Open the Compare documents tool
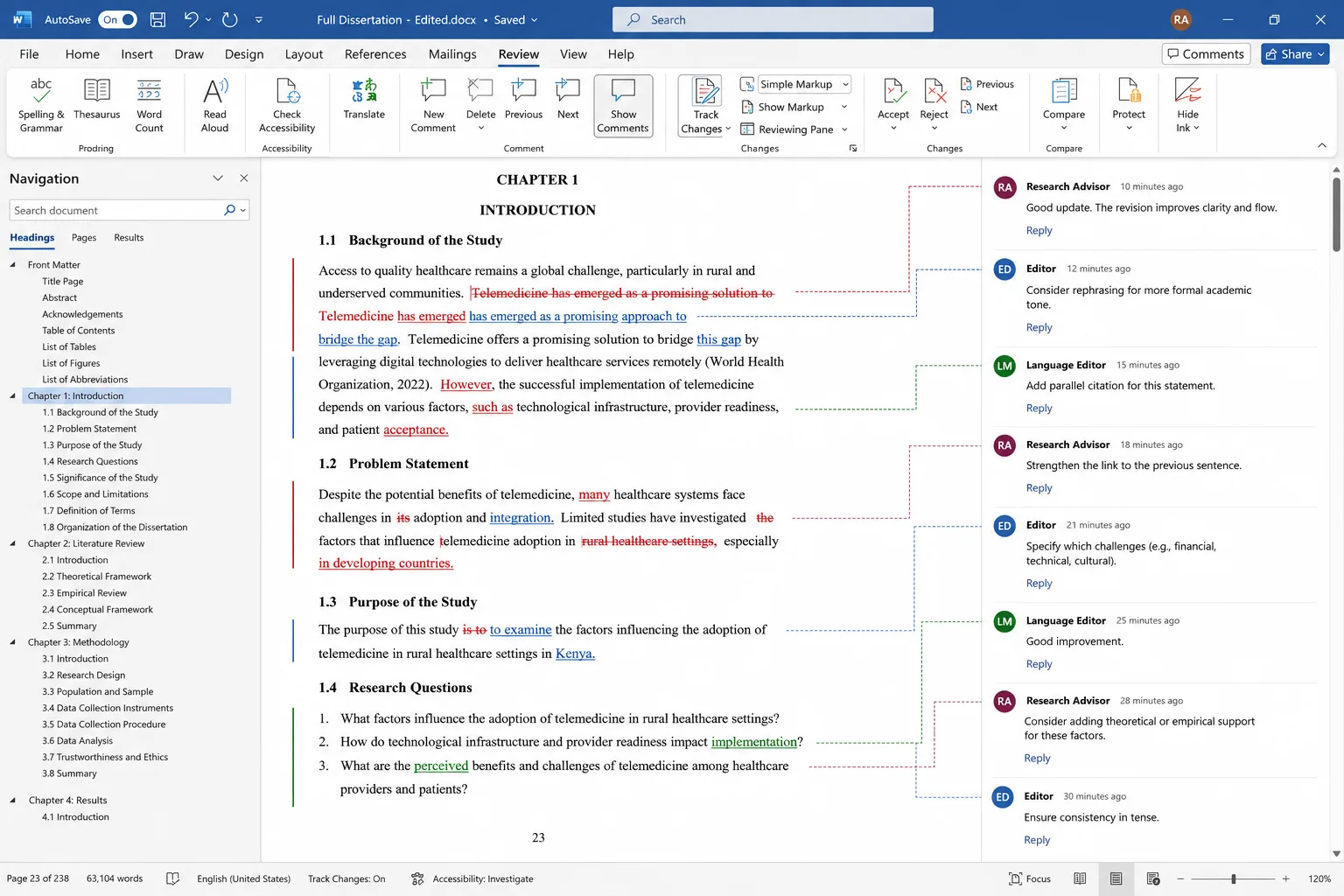 tap(1064, 106)
